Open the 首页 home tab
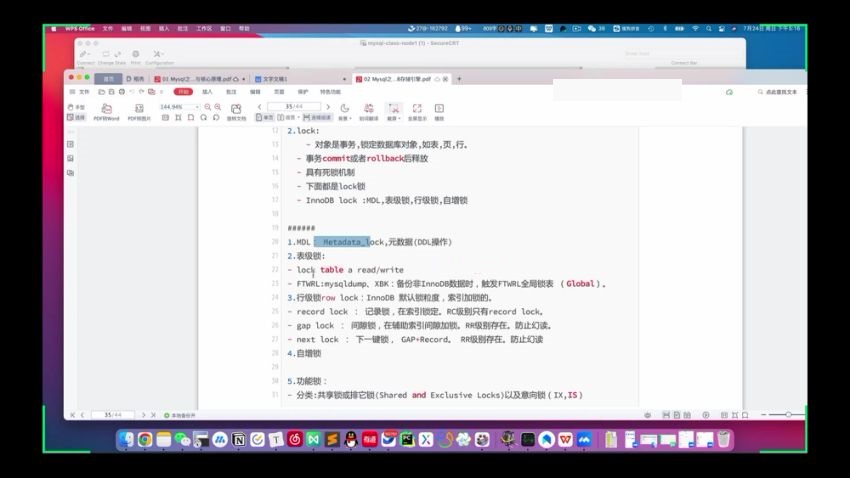The image size is (850, 478). point(108,79)
